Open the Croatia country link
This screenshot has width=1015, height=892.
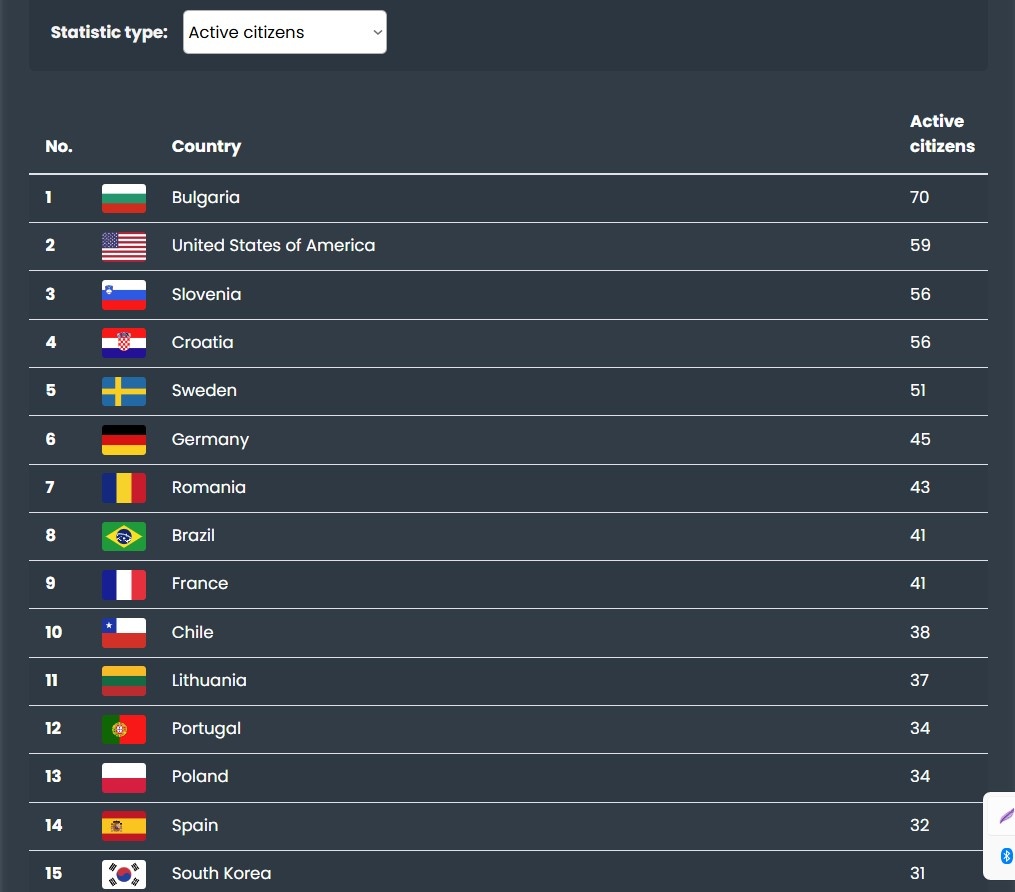[x=202, y=342]
